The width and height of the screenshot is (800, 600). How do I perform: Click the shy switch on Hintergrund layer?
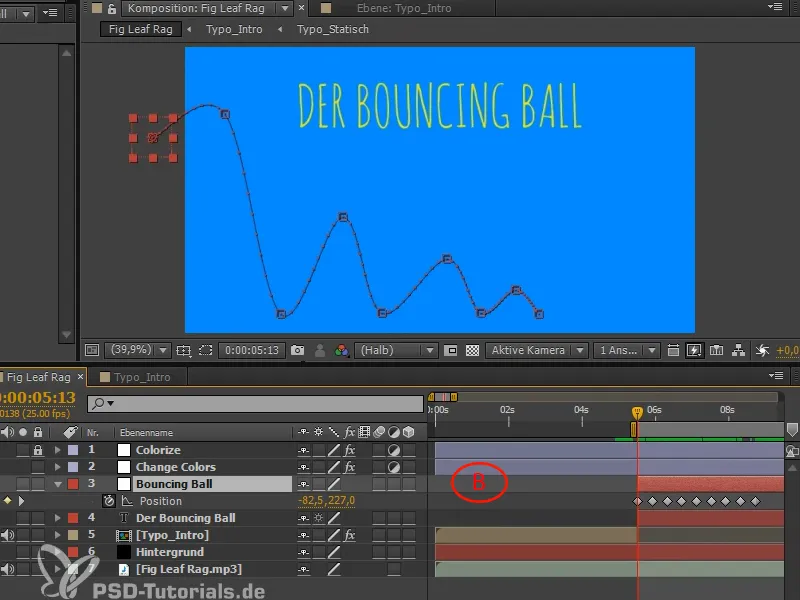pyautogui.click(x=304, y=552)
